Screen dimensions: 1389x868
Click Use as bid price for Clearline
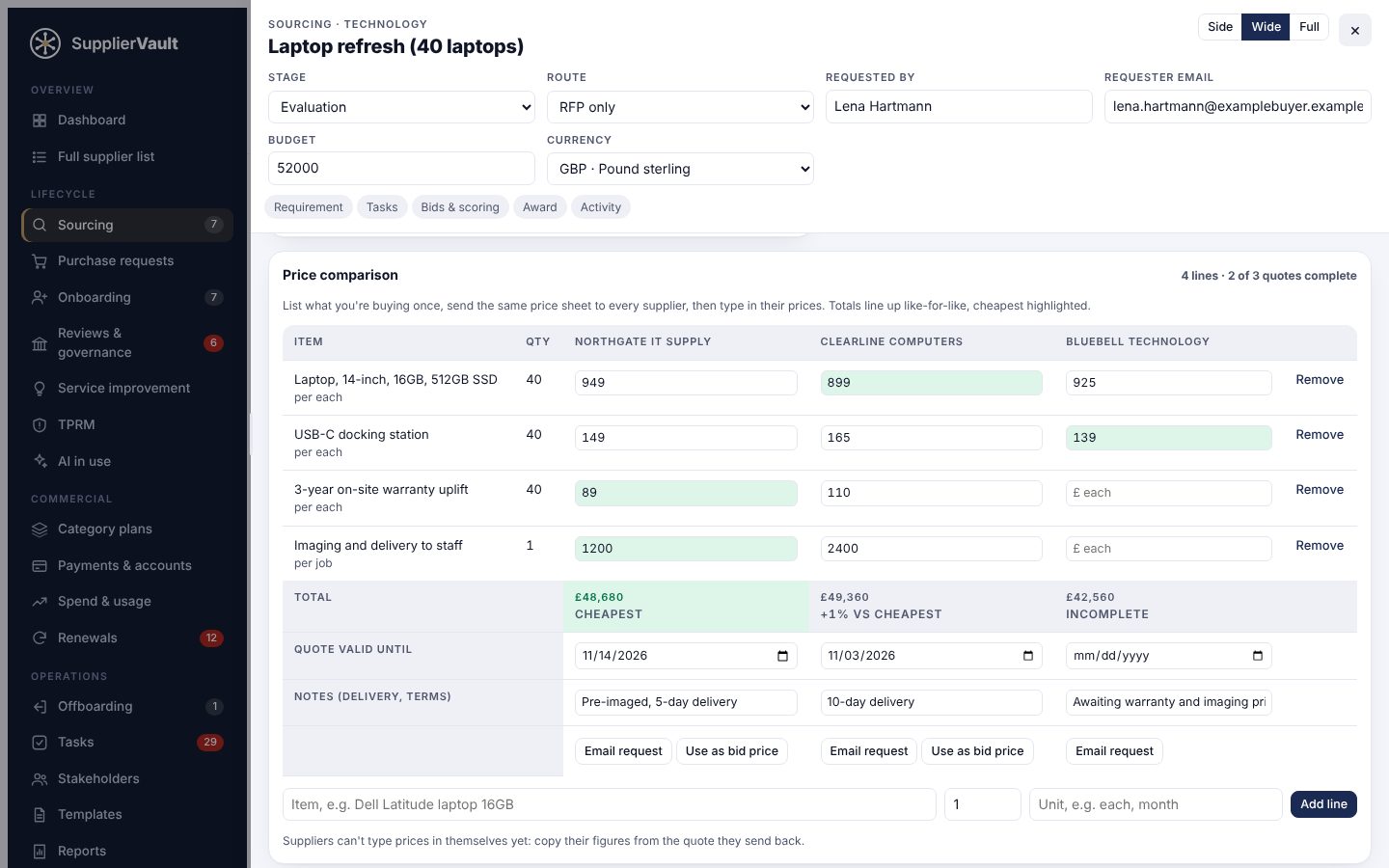click(977, 751)
